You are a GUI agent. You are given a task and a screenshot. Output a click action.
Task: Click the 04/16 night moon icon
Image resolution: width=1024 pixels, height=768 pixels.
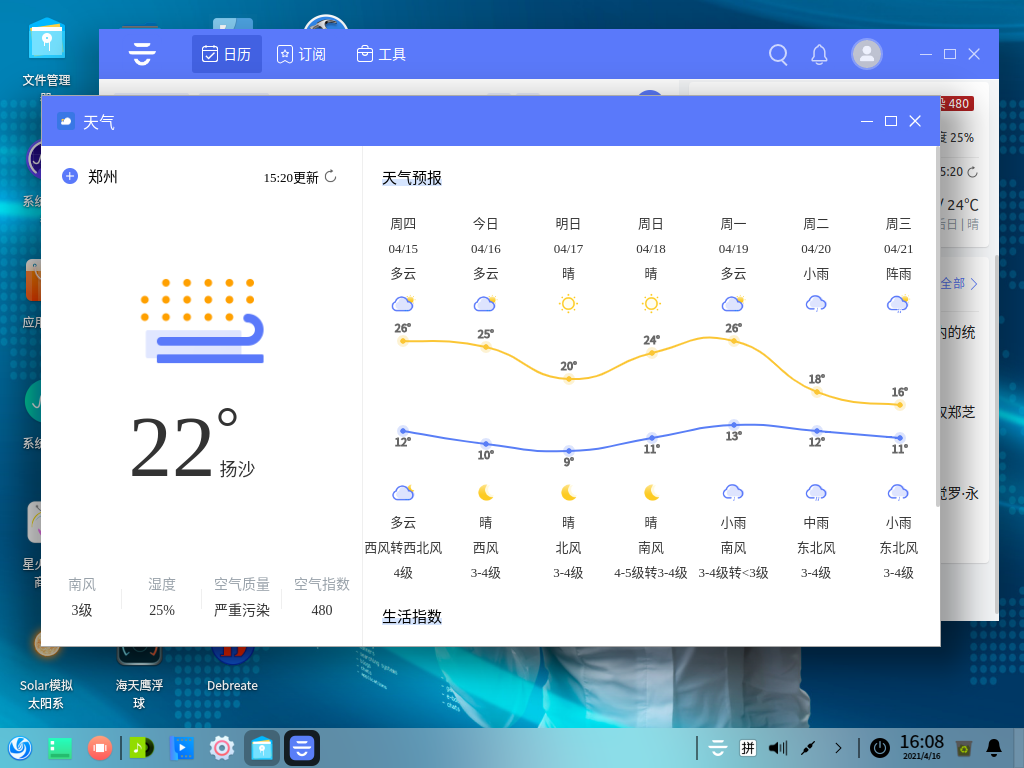[x=485, y=492]
